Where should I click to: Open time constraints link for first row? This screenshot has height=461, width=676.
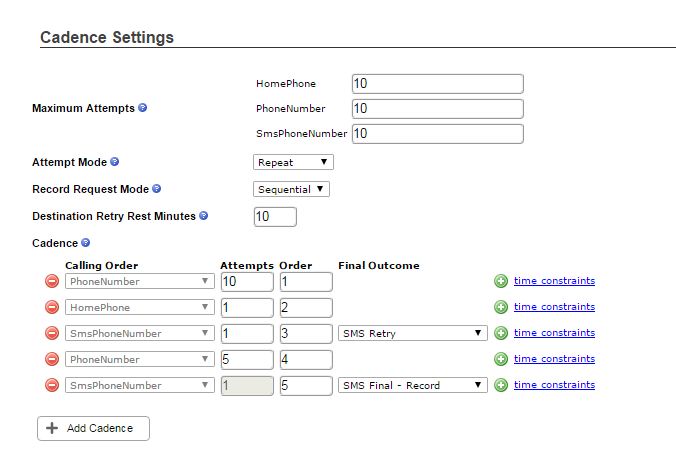[x=554, y=281]
